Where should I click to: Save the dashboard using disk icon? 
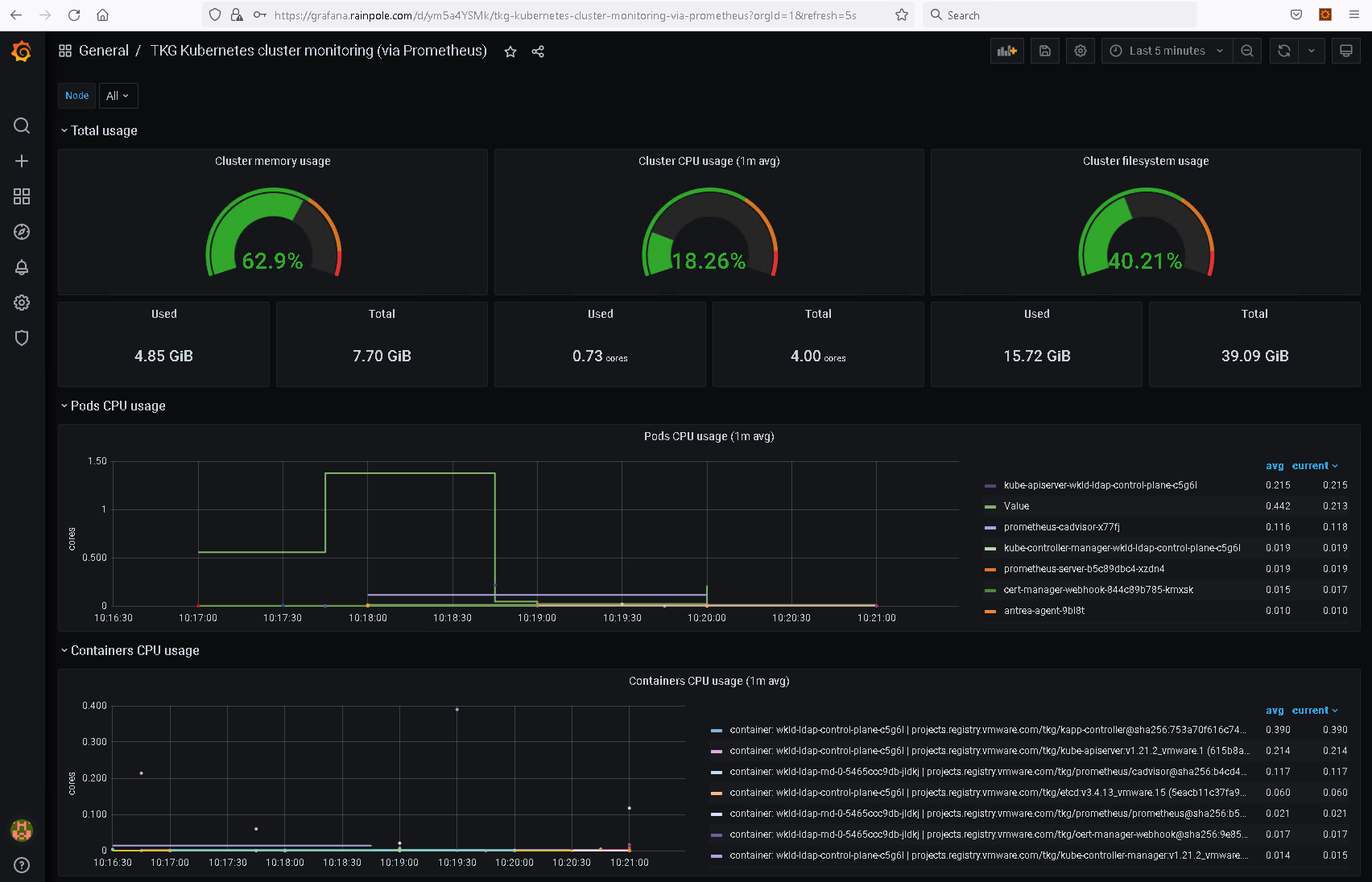1045,51
